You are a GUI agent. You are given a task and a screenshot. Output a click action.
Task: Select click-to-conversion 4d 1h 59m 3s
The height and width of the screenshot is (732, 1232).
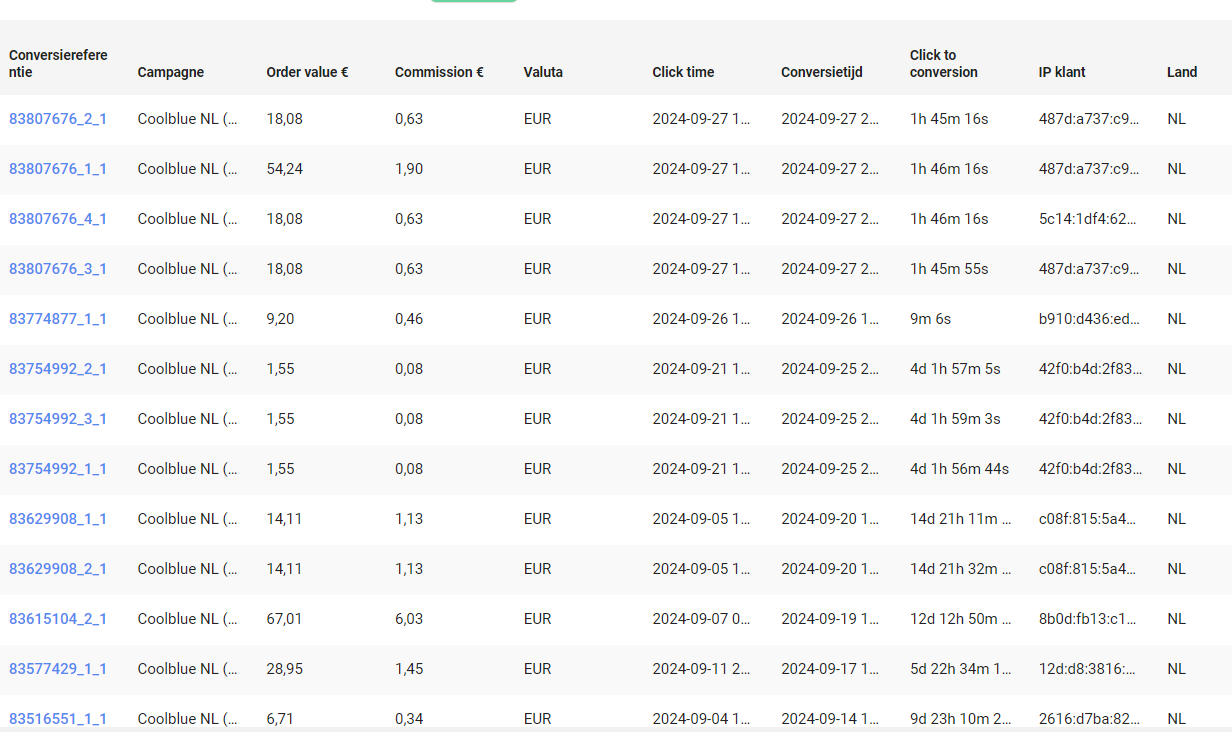coord(955,419)
